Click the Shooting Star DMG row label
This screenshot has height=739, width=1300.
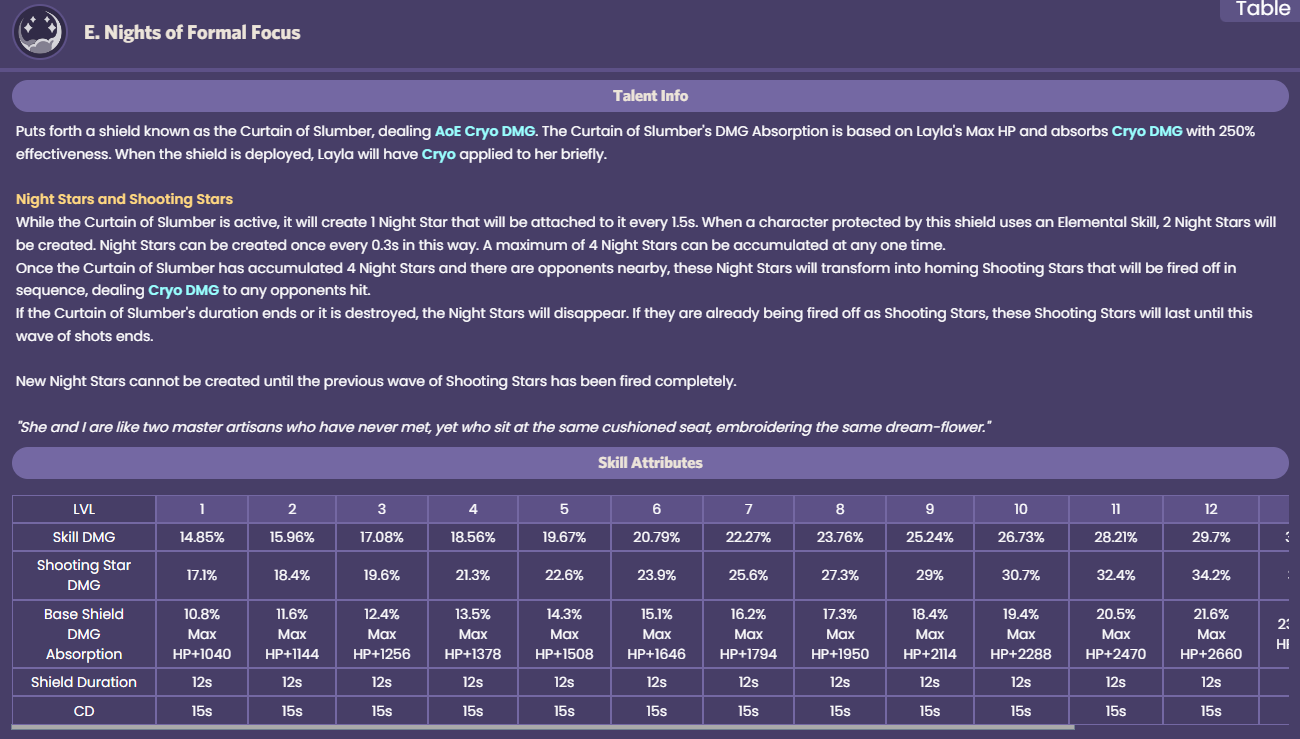pyautogui.click(x=84, y=575)
